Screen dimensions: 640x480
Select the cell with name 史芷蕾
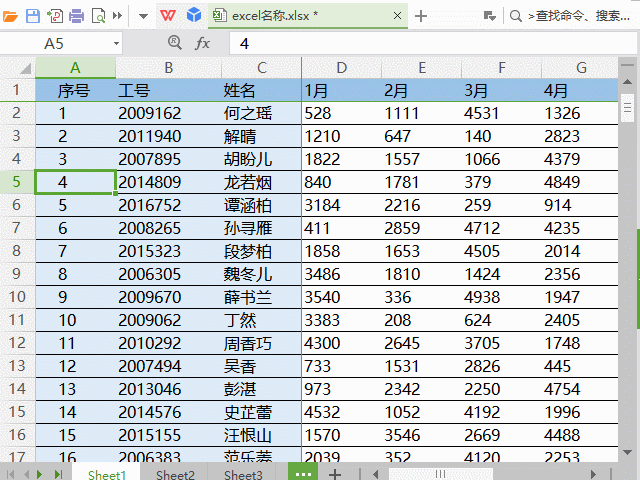262,412
